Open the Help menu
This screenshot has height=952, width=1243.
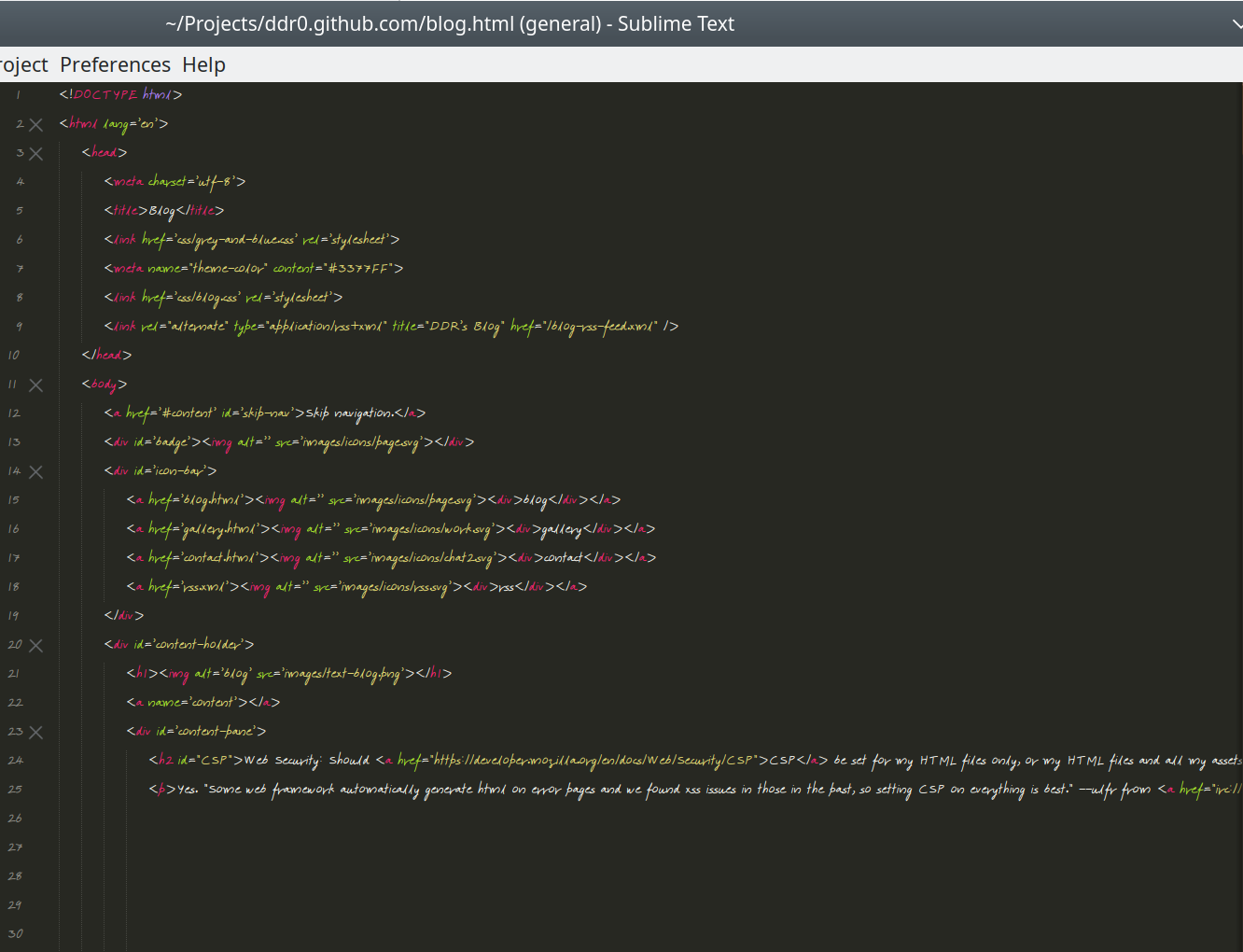(x=203, y=64)
